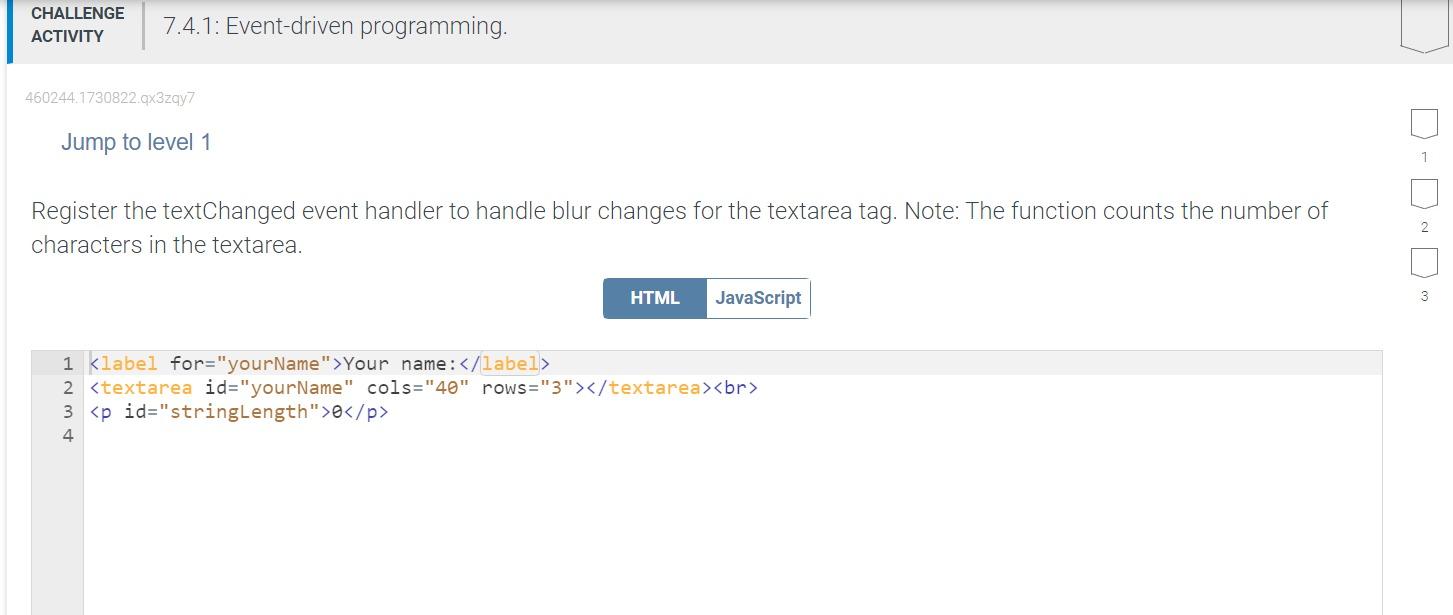This screenshot has height=615, width=1453.
Task: Click the CHALLENGE ACTIVITY header label
Action: coord(77,24)
